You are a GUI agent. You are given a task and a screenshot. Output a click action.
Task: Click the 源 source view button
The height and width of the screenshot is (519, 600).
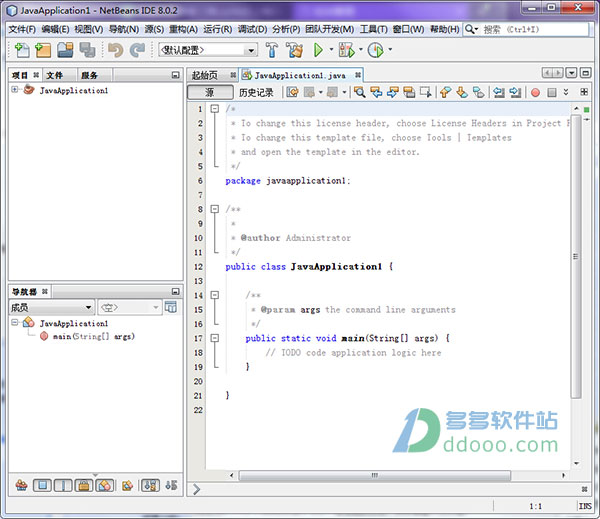pyautogui.click(x=210, y=92)
